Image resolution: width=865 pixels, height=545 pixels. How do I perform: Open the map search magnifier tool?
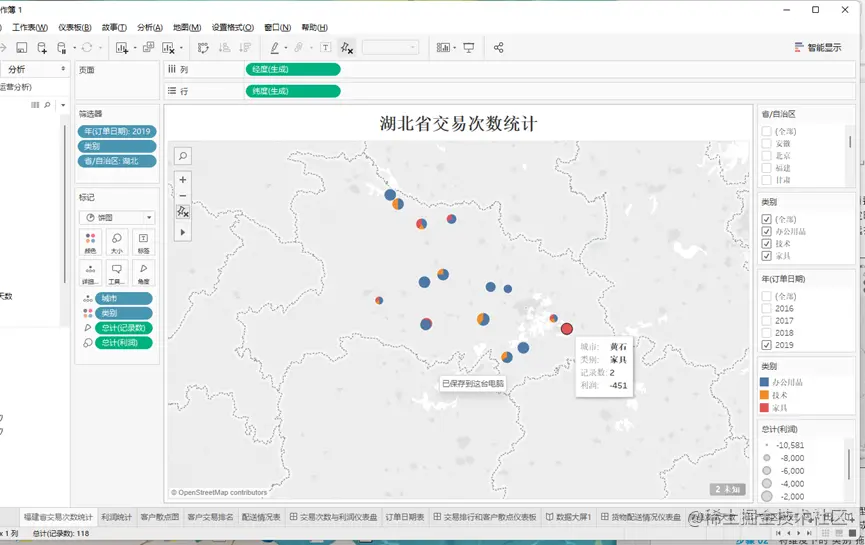pos(183,156)
